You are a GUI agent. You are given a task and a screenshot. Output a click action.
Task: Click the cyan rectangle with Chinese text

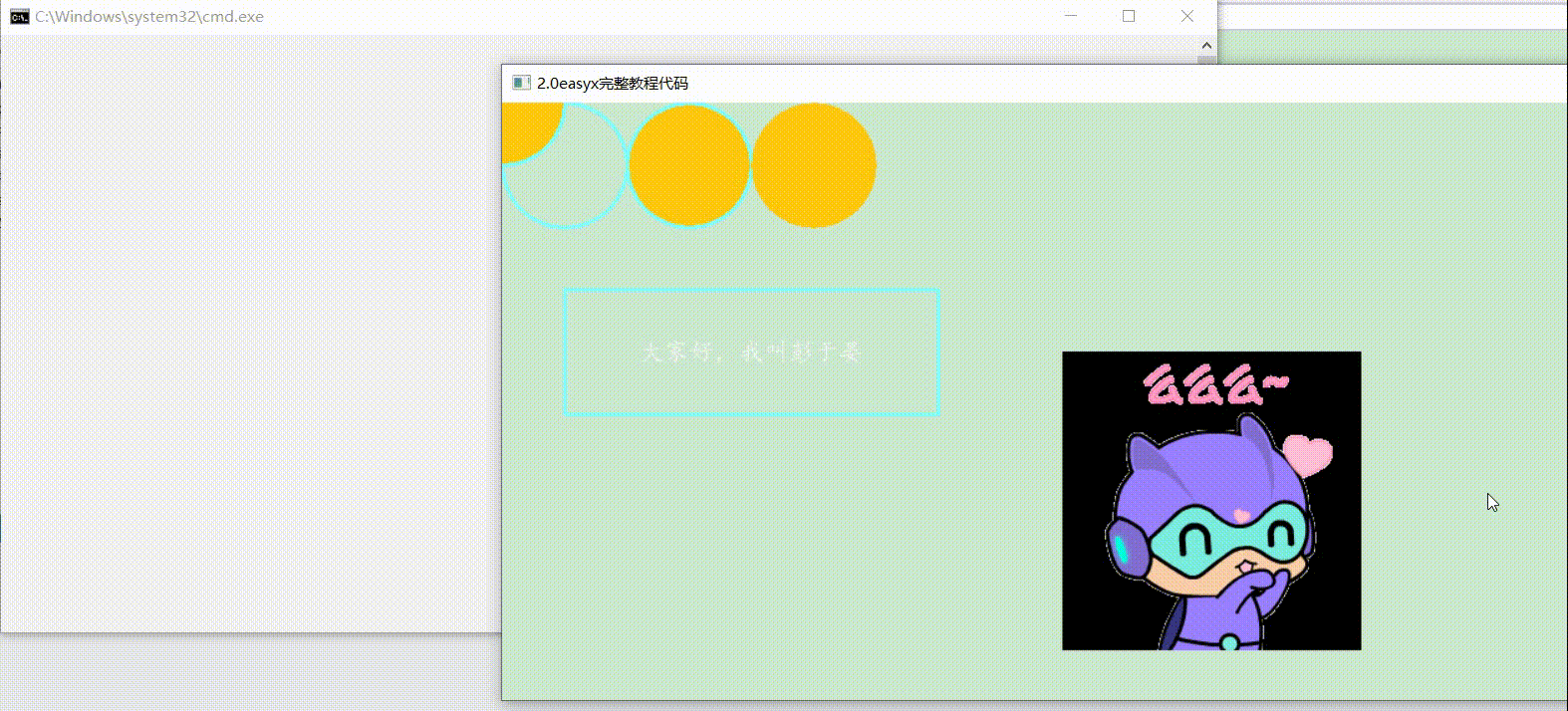click(x=751, y=352)
